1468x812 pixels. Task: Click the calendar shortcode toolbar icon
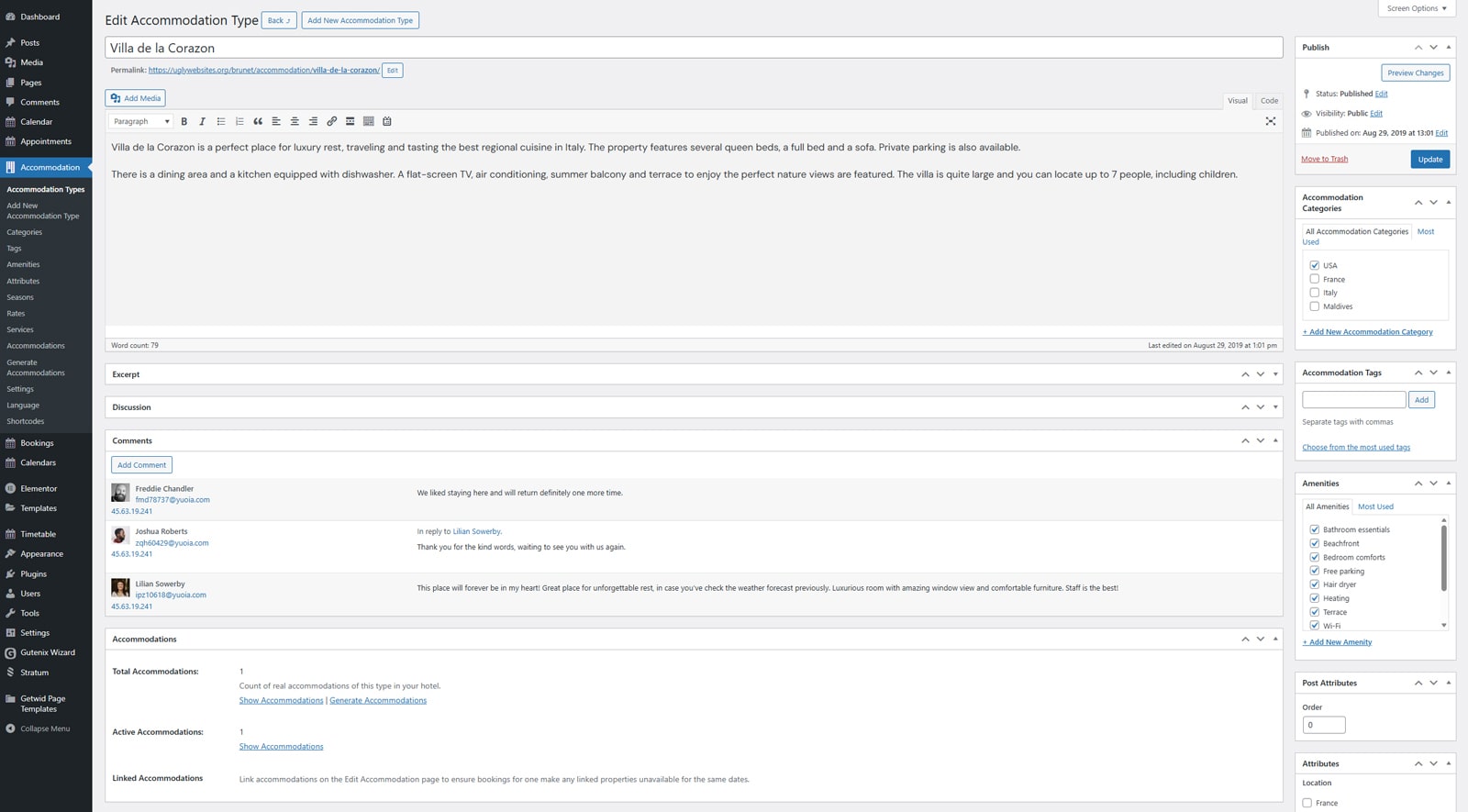(x=387, y=121)
